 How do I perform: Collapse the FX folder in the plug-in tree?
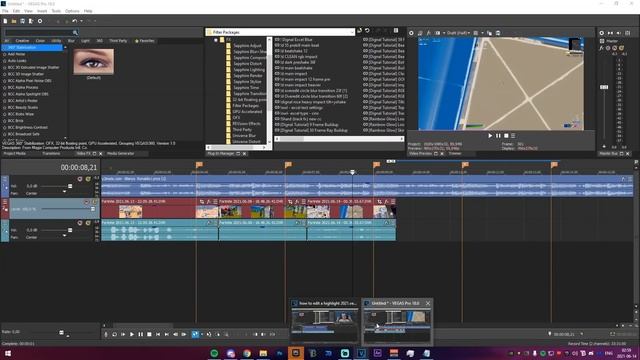(x=216, y=40)
